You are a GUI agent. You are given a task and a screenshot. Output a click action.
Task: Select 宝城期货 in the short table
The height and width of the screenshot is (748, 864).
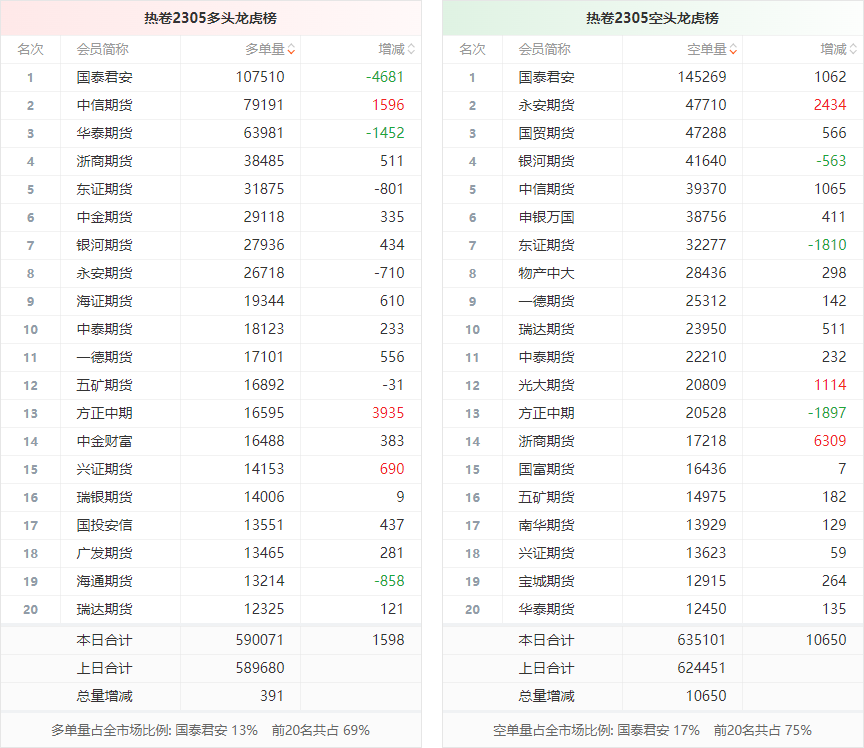pos(546,581)
